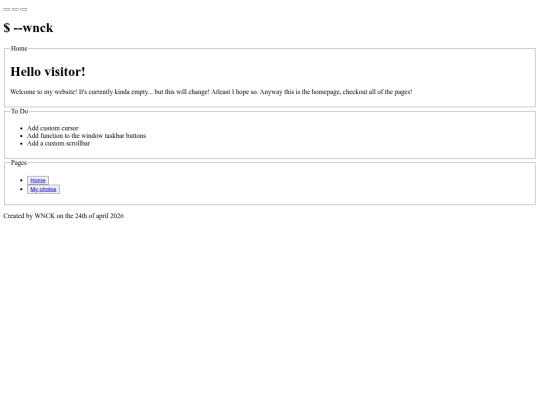Click the 'Add a custom scrollbar' item

coord(59,143)
